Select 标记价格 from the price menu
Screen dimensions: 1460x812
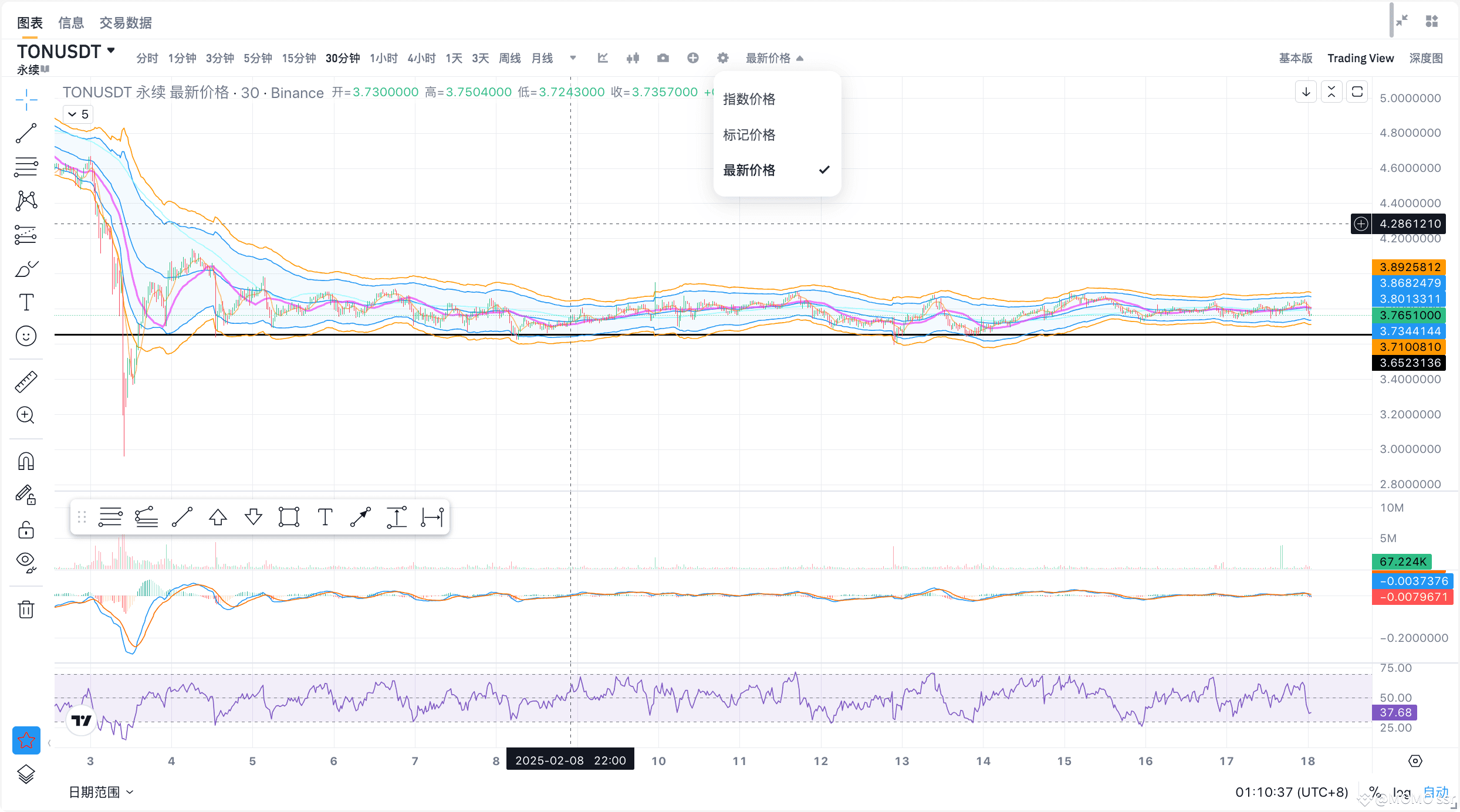point(749,134)
